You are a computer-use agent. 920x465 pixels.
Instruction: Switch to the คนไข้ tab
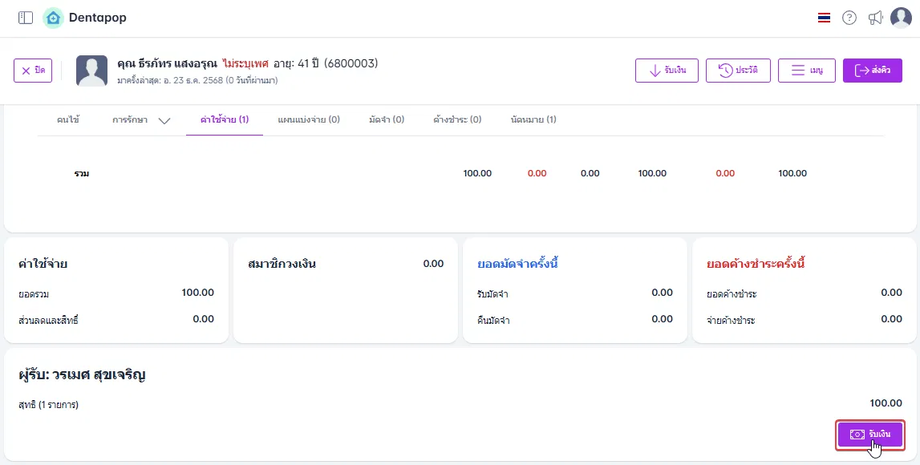coord(68,120)
